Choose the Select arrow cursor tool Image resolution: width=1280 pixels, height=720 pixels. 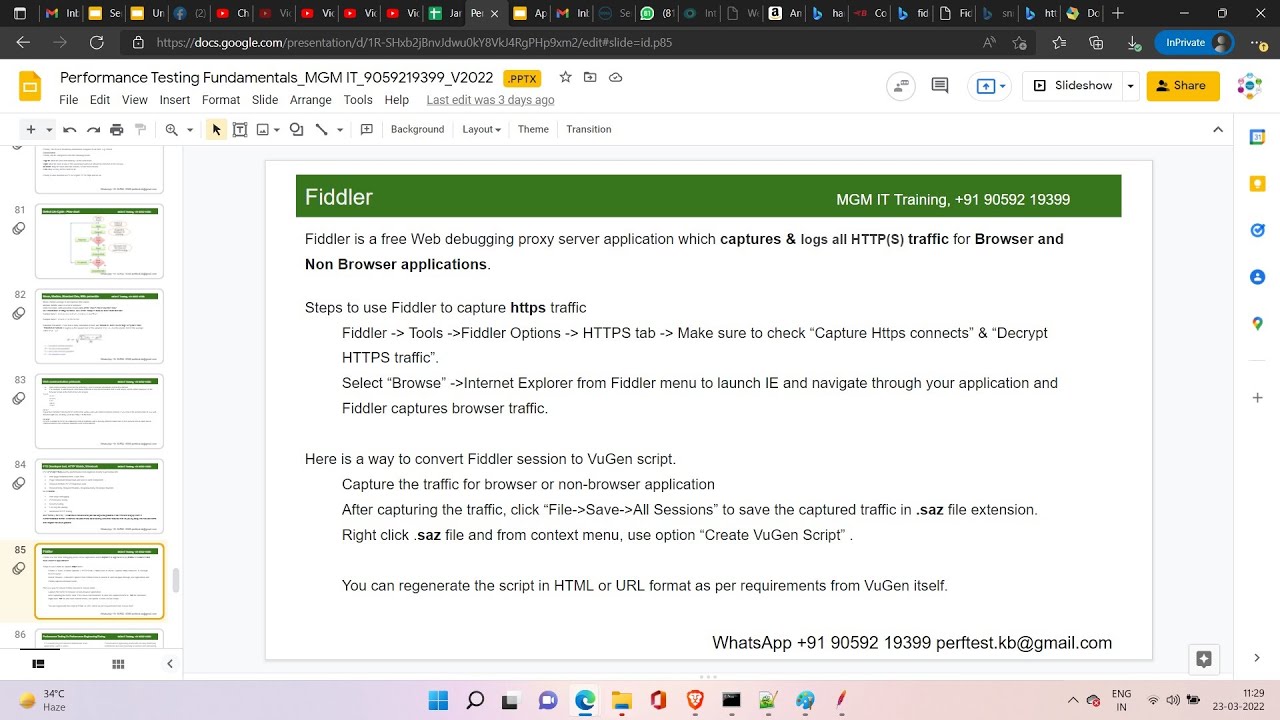216,129
